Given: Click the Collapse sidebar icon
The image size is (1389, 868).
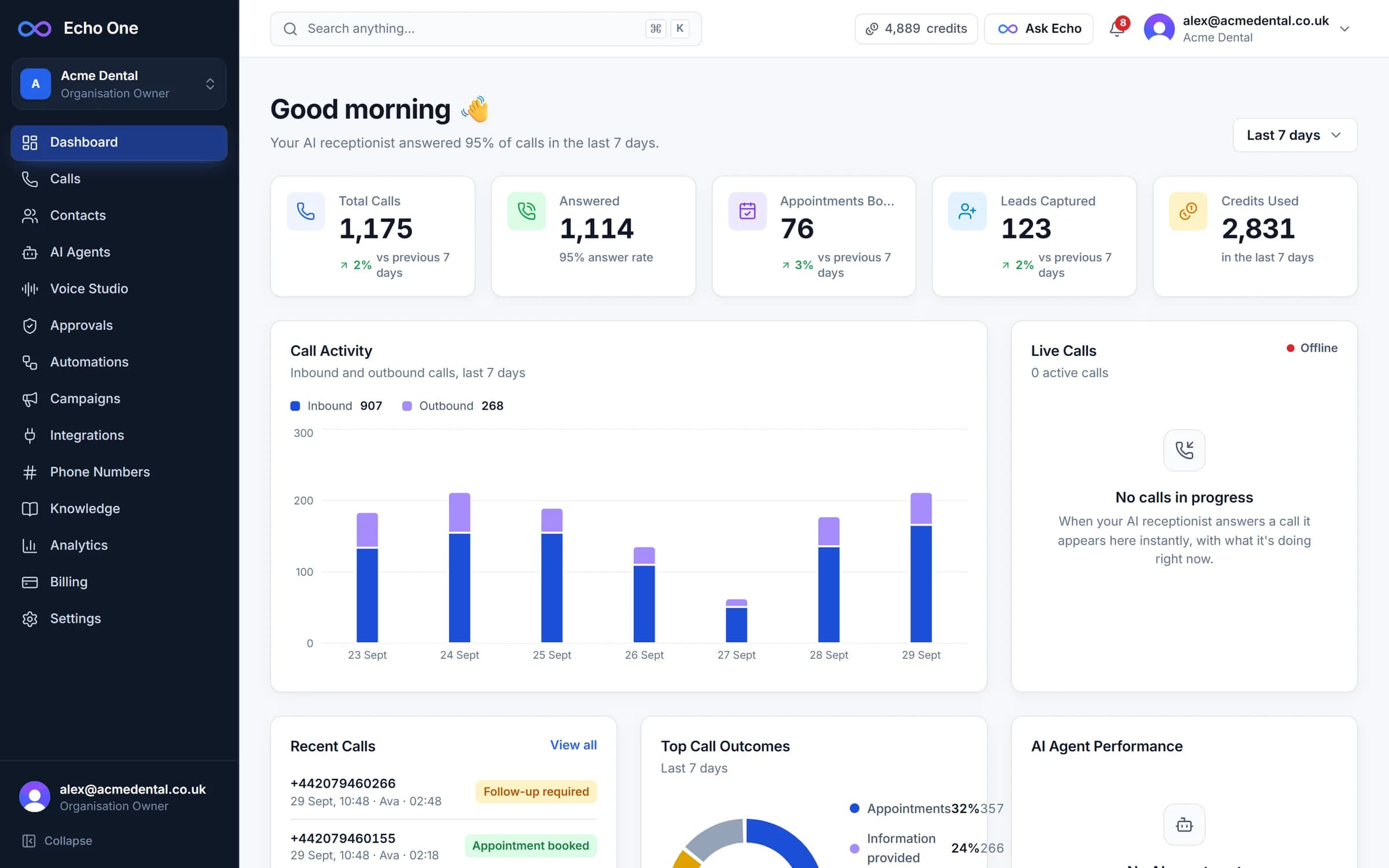Looking at the screenshot, I should pyautogui.click(x=29, y=841).
